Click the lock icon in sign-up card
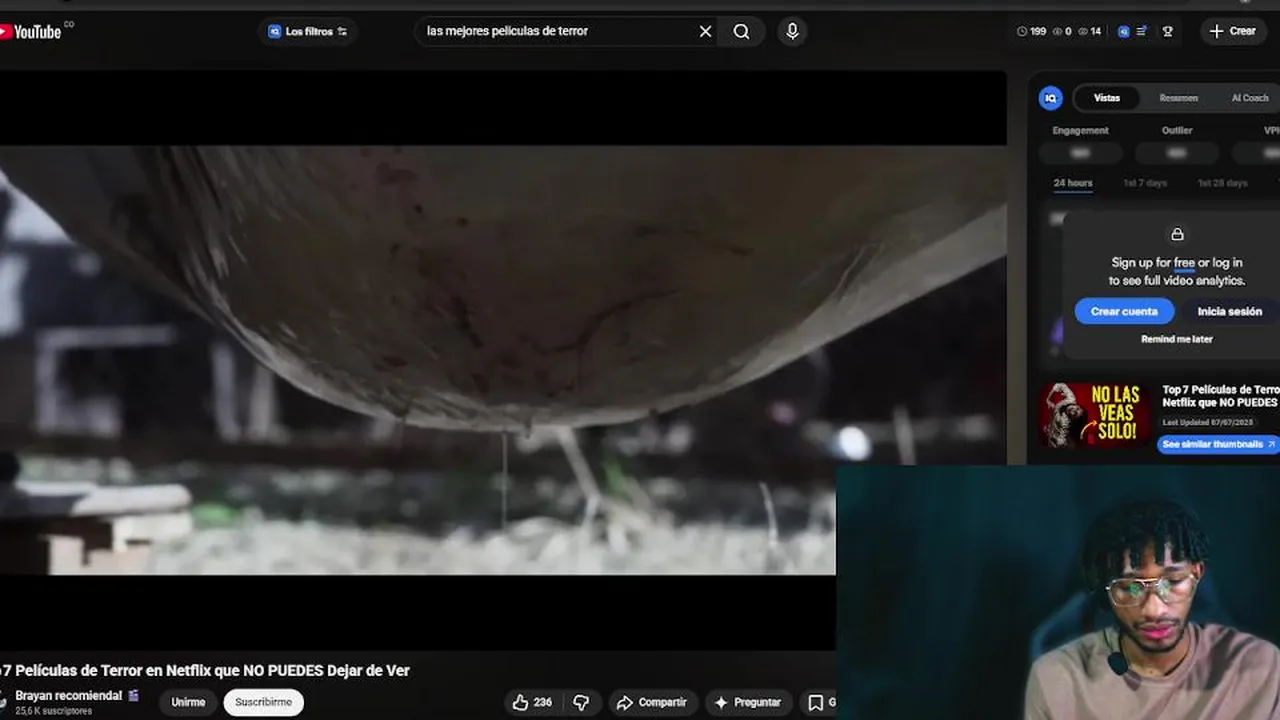The height and width of the screenshot is (720, 1280). (1177, 234)
